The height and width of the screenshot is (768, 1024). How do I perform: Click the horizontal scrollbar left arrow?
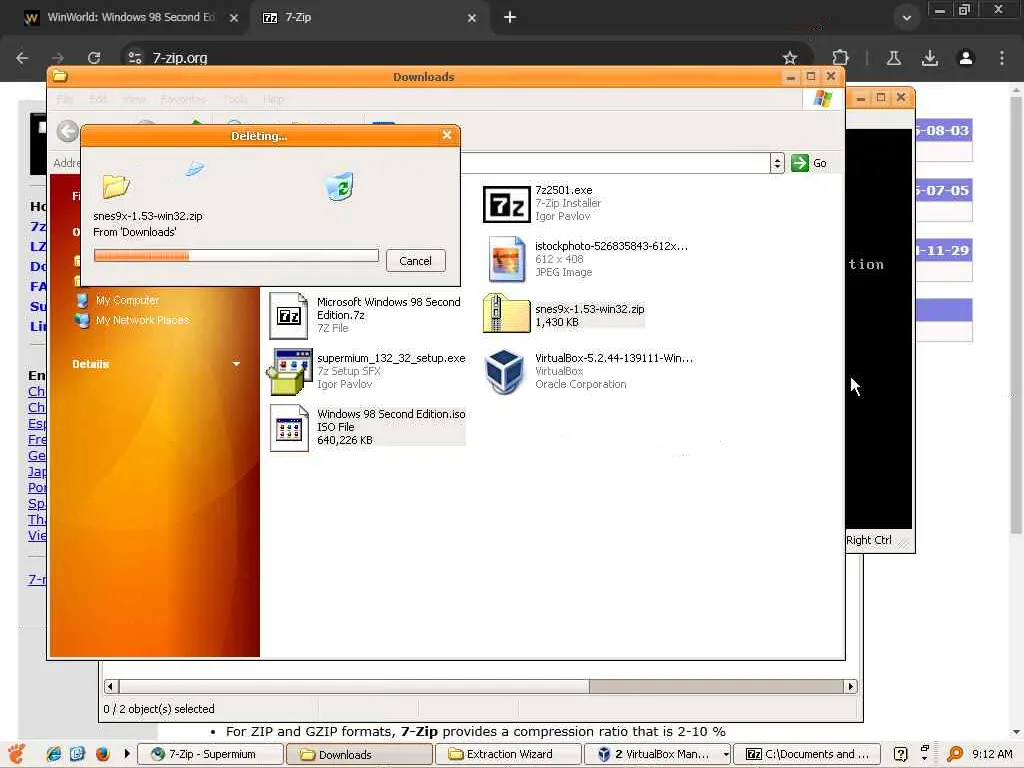[x=110, y=686]
